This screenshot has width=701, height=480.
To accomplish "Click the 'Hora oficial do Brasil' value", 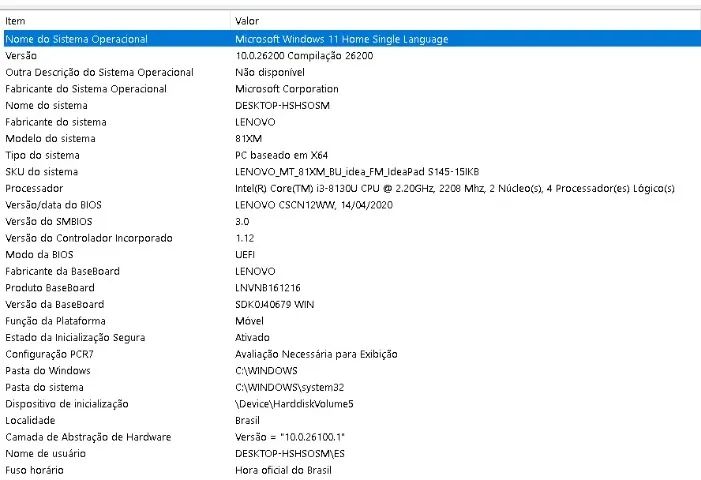I will pyautogui.click(x=283, y=470).
